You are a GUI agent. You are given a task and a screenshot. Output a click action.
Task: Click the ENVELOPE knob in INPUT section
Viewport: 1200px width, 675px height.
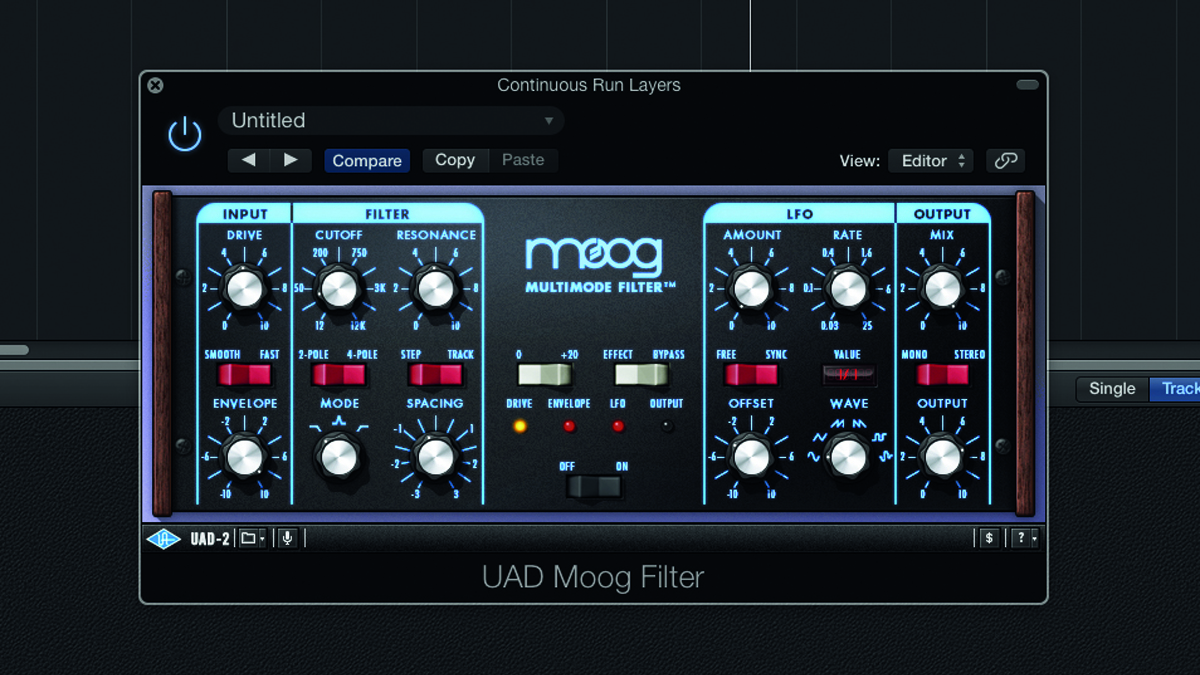(244, 456)
